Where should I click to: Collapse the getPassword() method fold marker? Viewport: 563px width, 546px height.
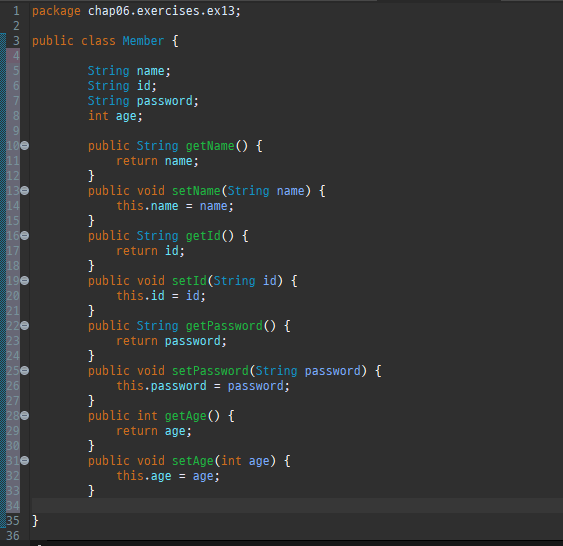coord(24,326)
